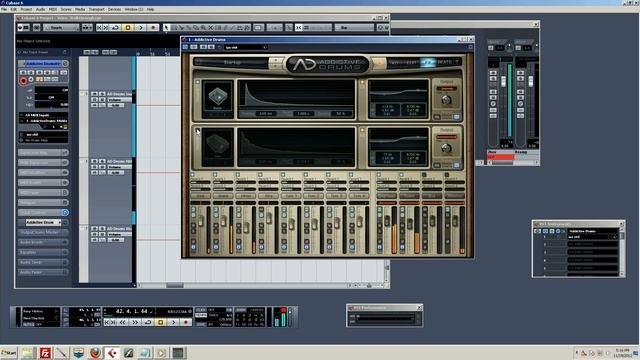Click Rewind in transport panel
The image size is (640, 360).
tap(122, 322)
